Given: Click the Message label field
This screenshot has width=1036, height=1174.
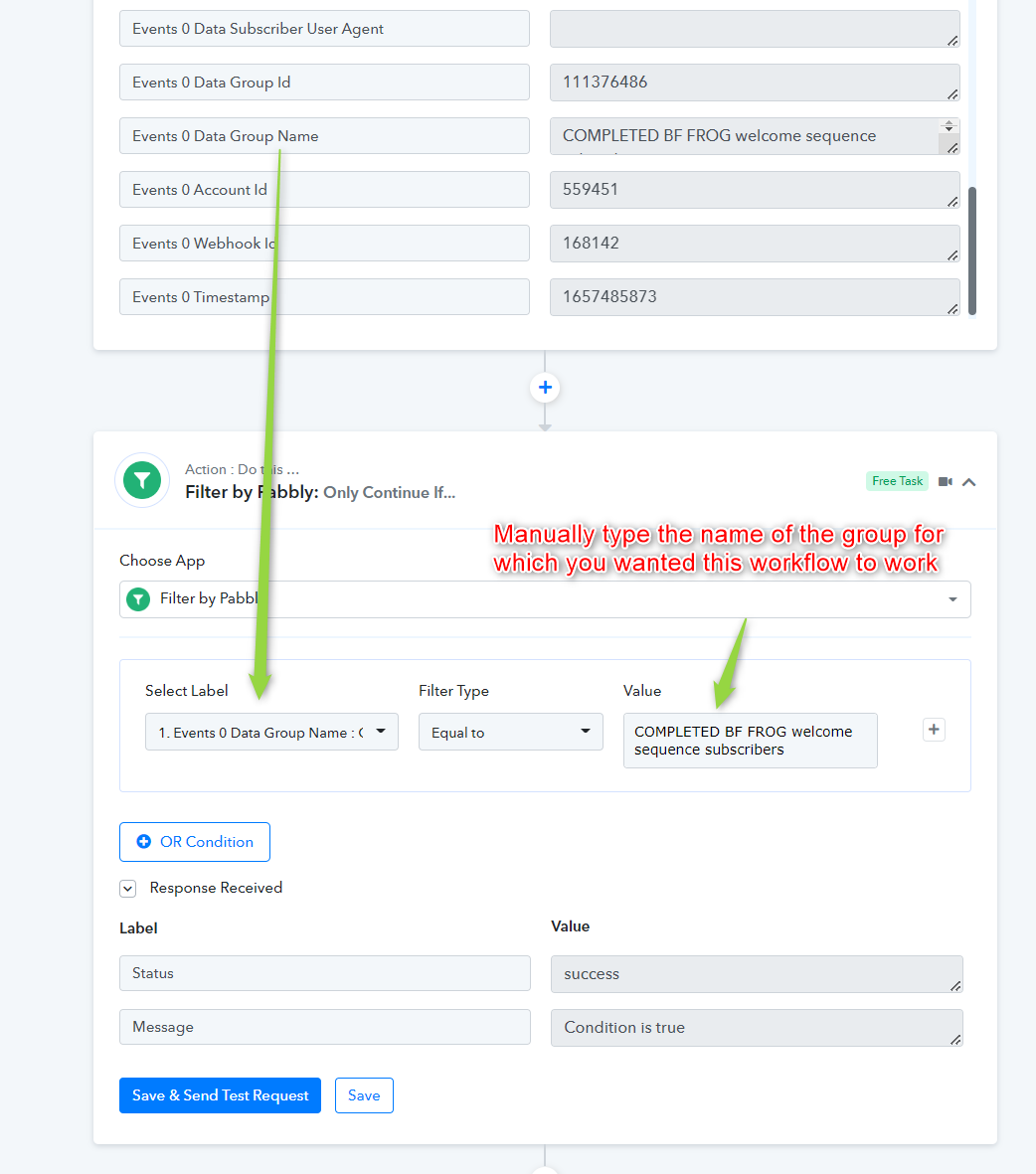Looking at the screenshot, I should [x=324, y=1027].
